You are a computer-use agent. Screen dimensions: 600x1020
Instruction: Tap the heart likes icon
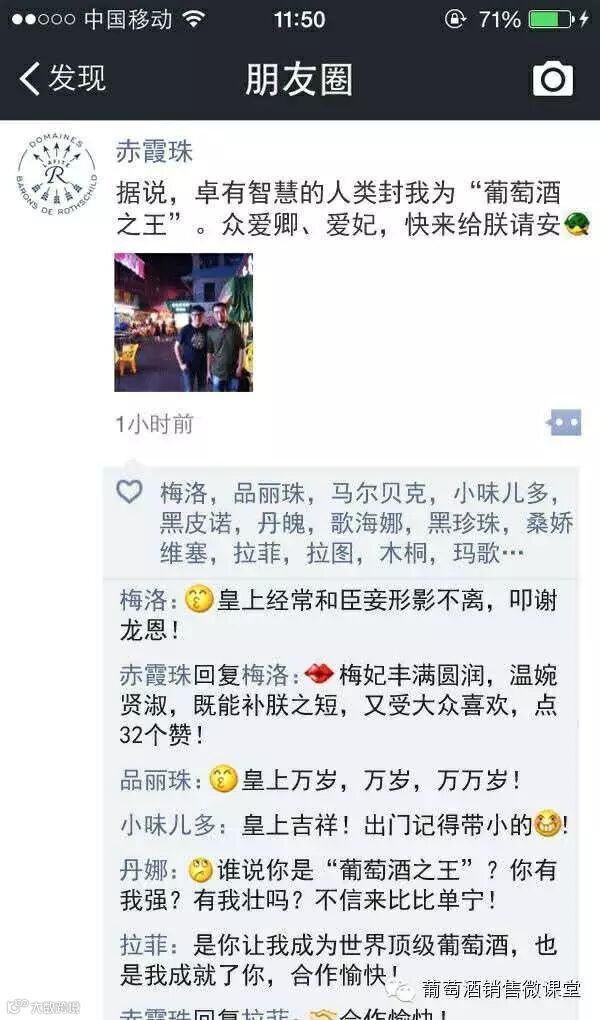(129, 492)
